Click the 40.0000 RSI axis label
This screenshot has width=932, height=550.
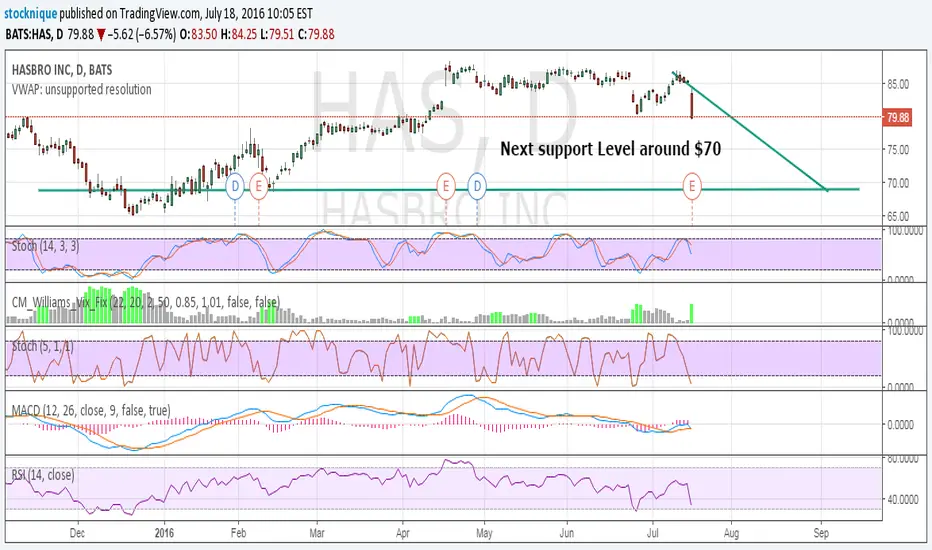click(x=902, y=499)
